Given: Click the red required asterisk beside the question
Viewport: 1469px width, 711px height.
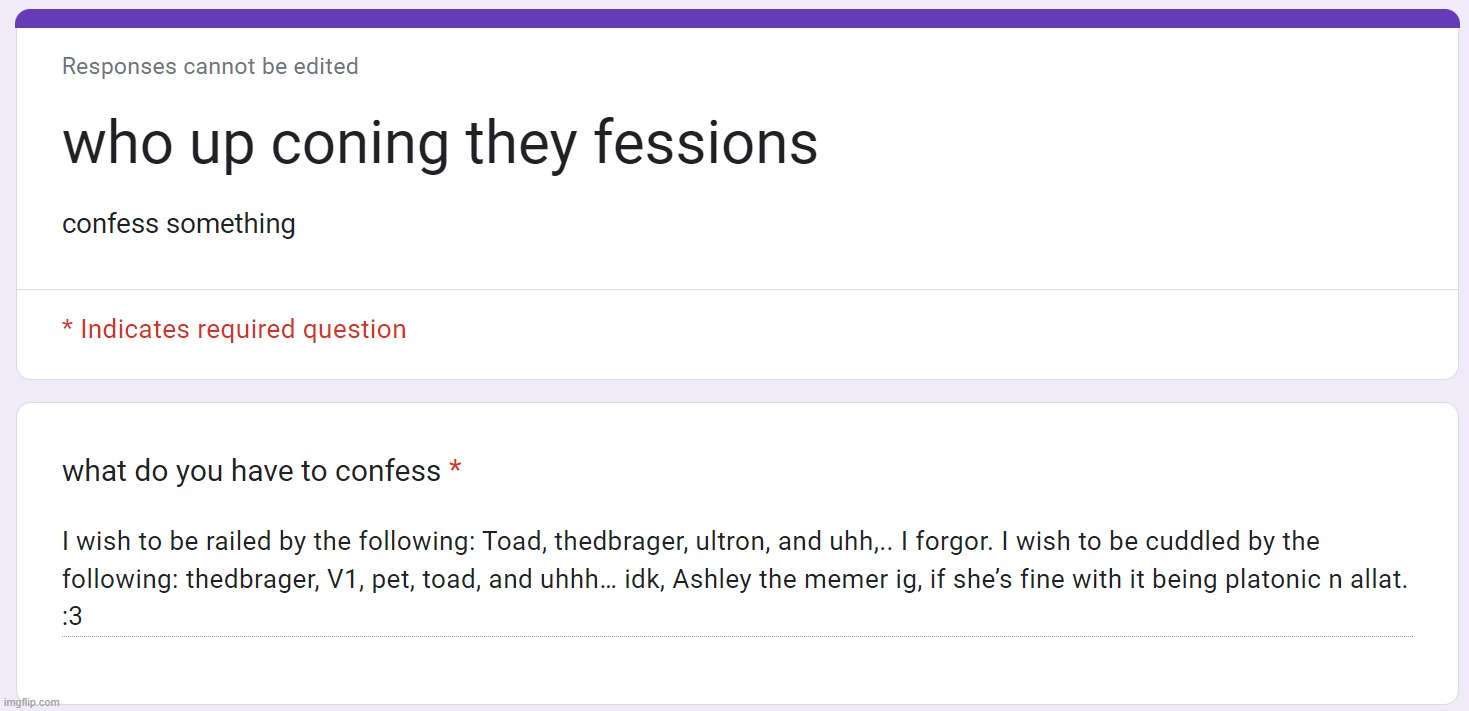Looking at the screenshot, I should (x=455, y=468).
